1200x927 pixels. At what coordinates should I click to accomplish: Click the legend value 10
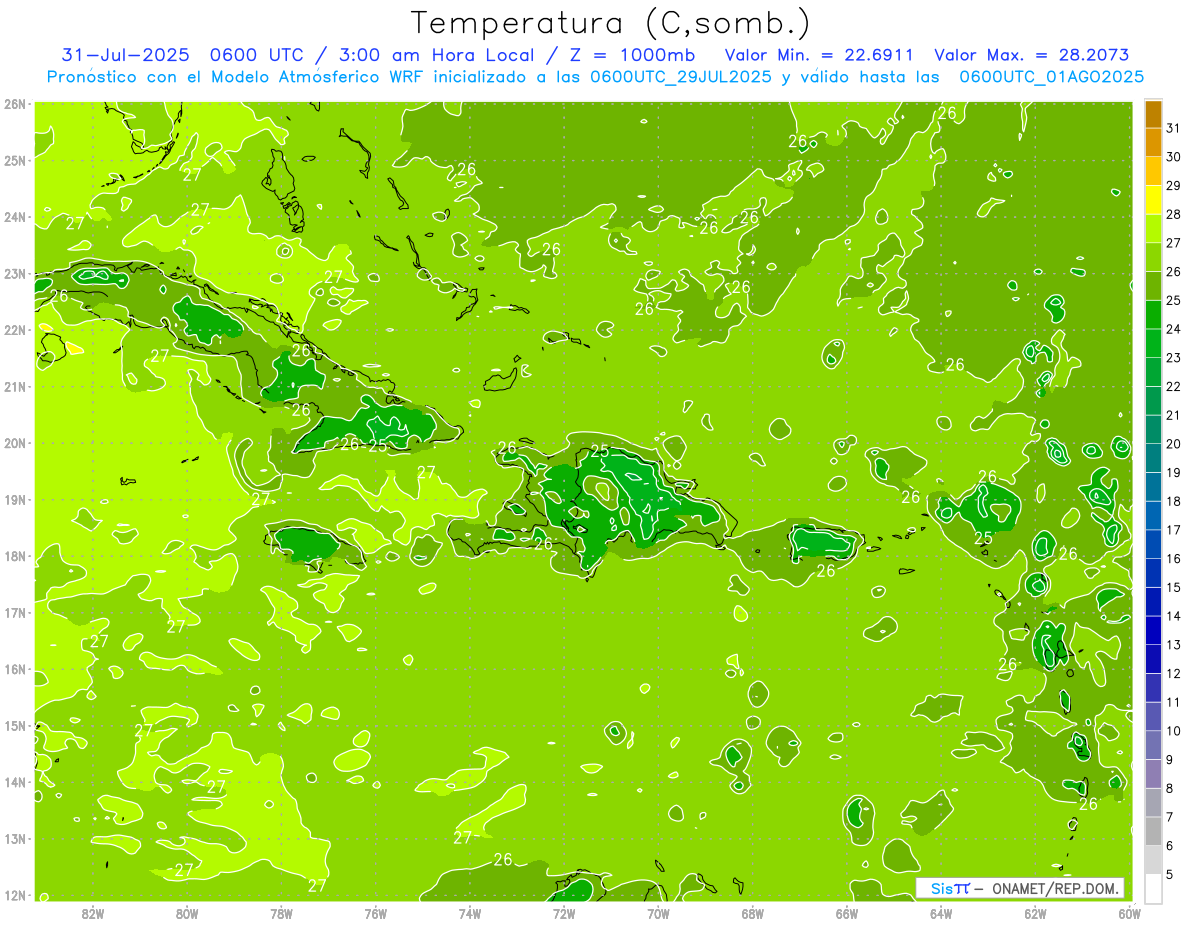1174,731
